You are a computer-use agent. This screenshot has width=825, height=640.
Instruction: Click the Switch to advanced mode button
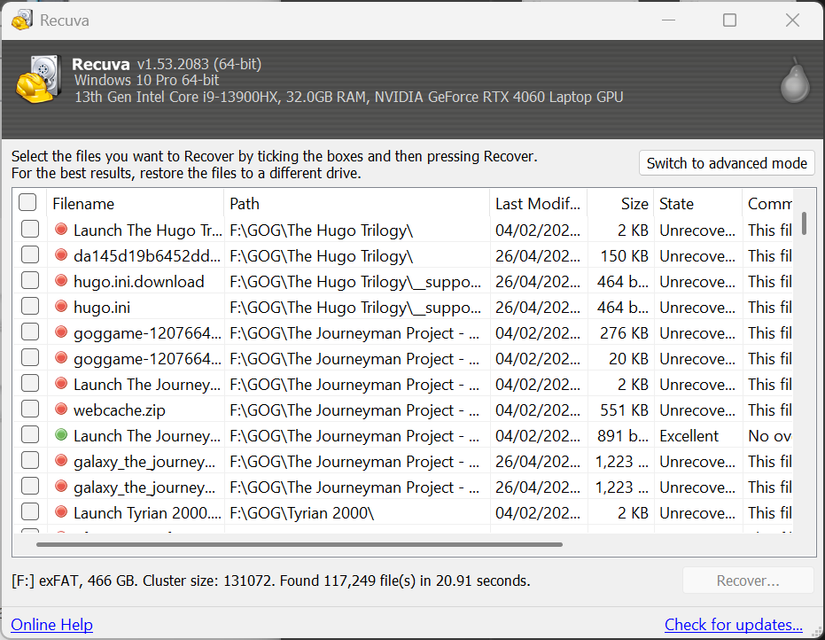click(727, 163)
